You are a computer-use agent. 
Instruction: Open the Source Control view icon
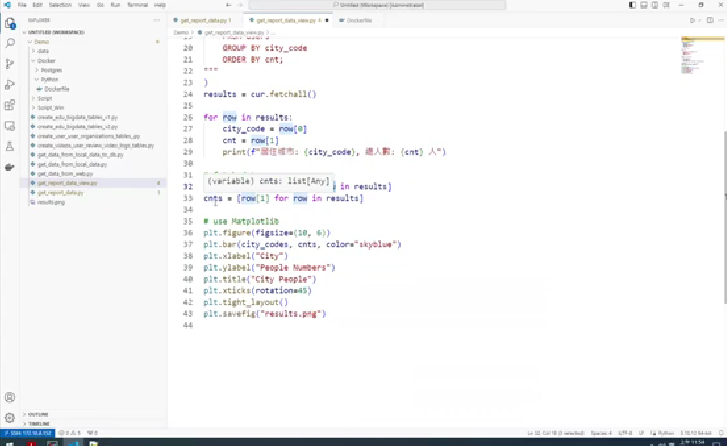coord(10,64)
